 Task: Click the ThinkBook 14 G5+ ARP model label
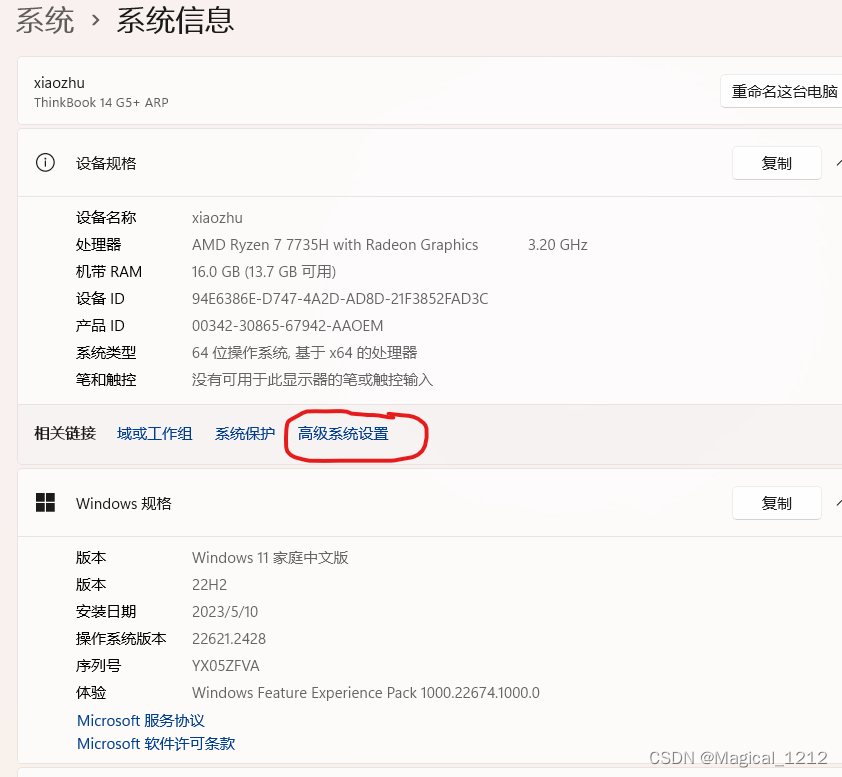(x=101, y=102)
